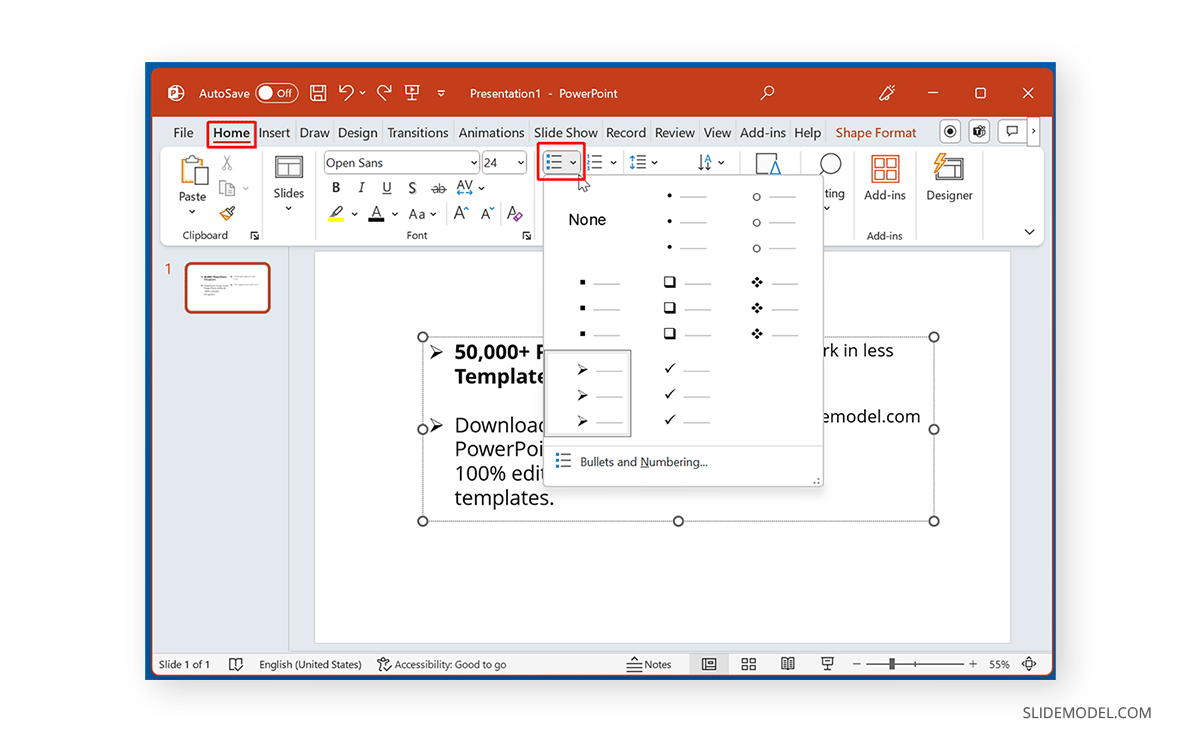The width and height of the screenshot is (1200, 743).
Task: Open the Format Painter tool
Action: point(228,213)
